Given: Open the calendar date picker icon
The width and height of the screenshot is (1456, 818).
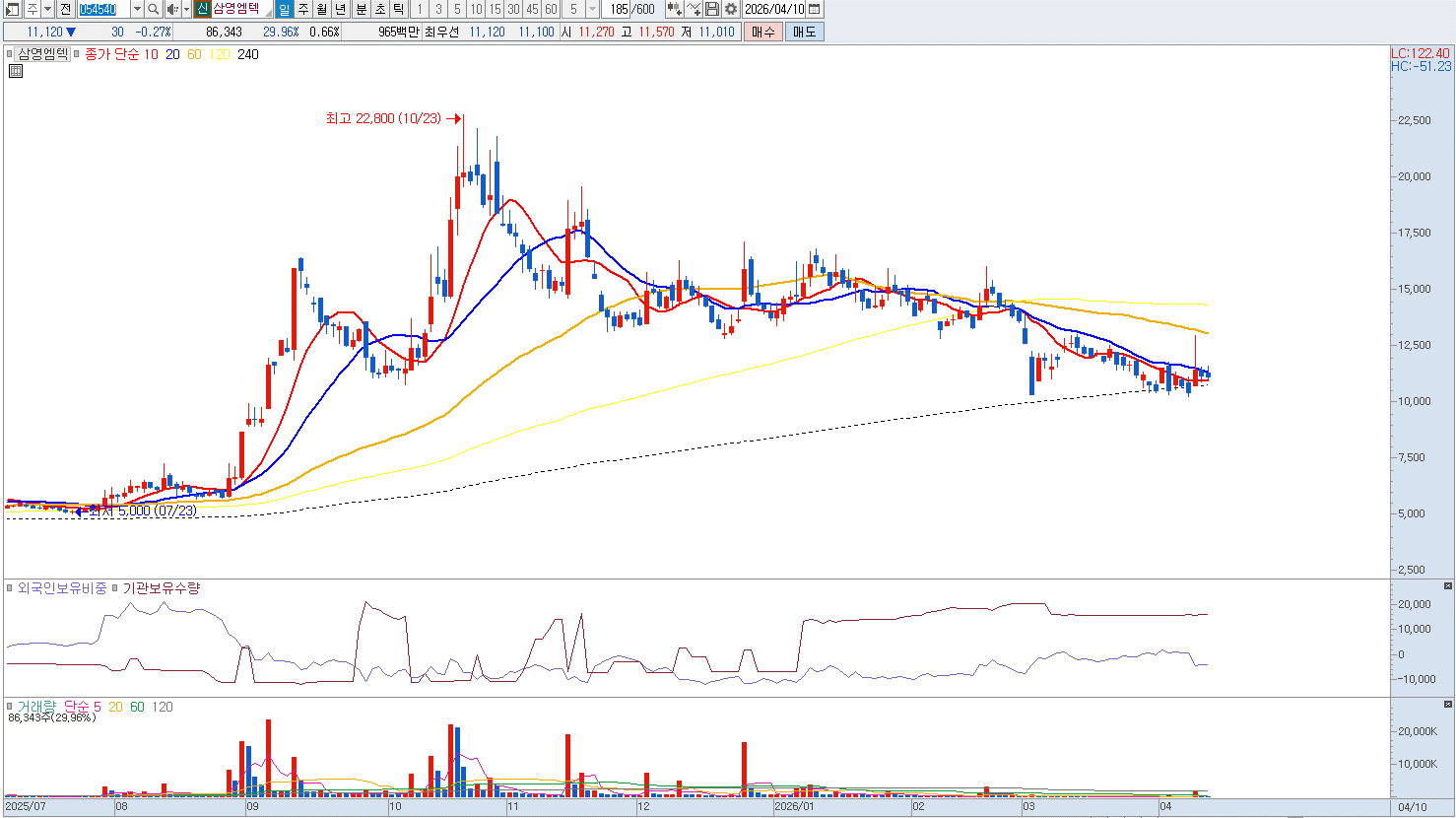Looking at the screenshot, I should (814, 9).
